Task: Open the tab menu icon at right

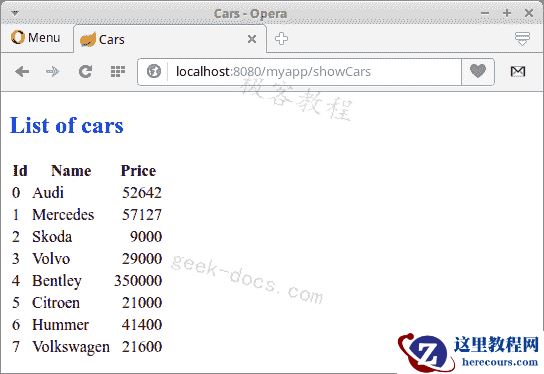Action: pyautogui.click(x=522, y=39)
